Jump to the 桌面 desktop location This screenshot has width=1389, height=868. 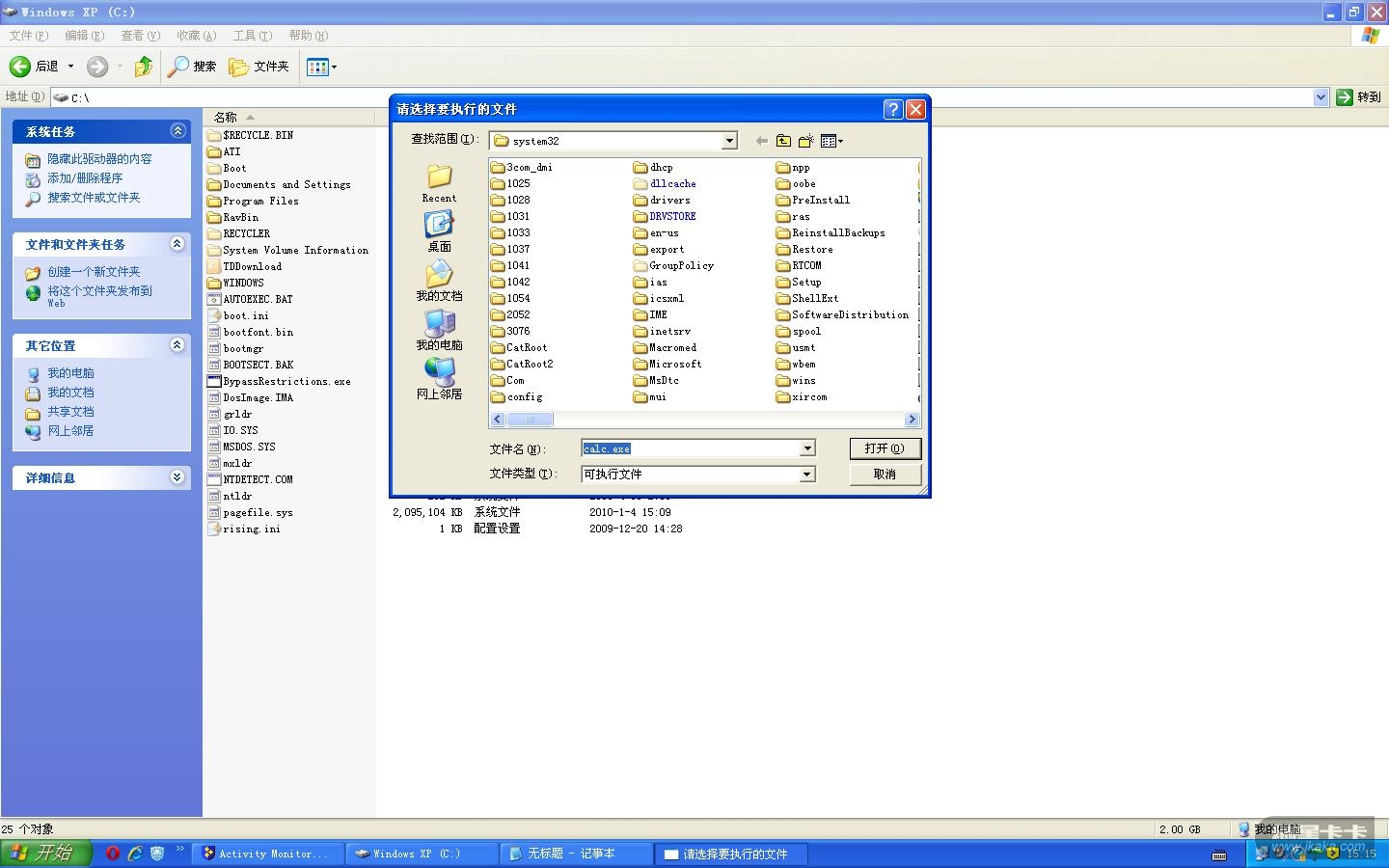click(x=439, y=231)
